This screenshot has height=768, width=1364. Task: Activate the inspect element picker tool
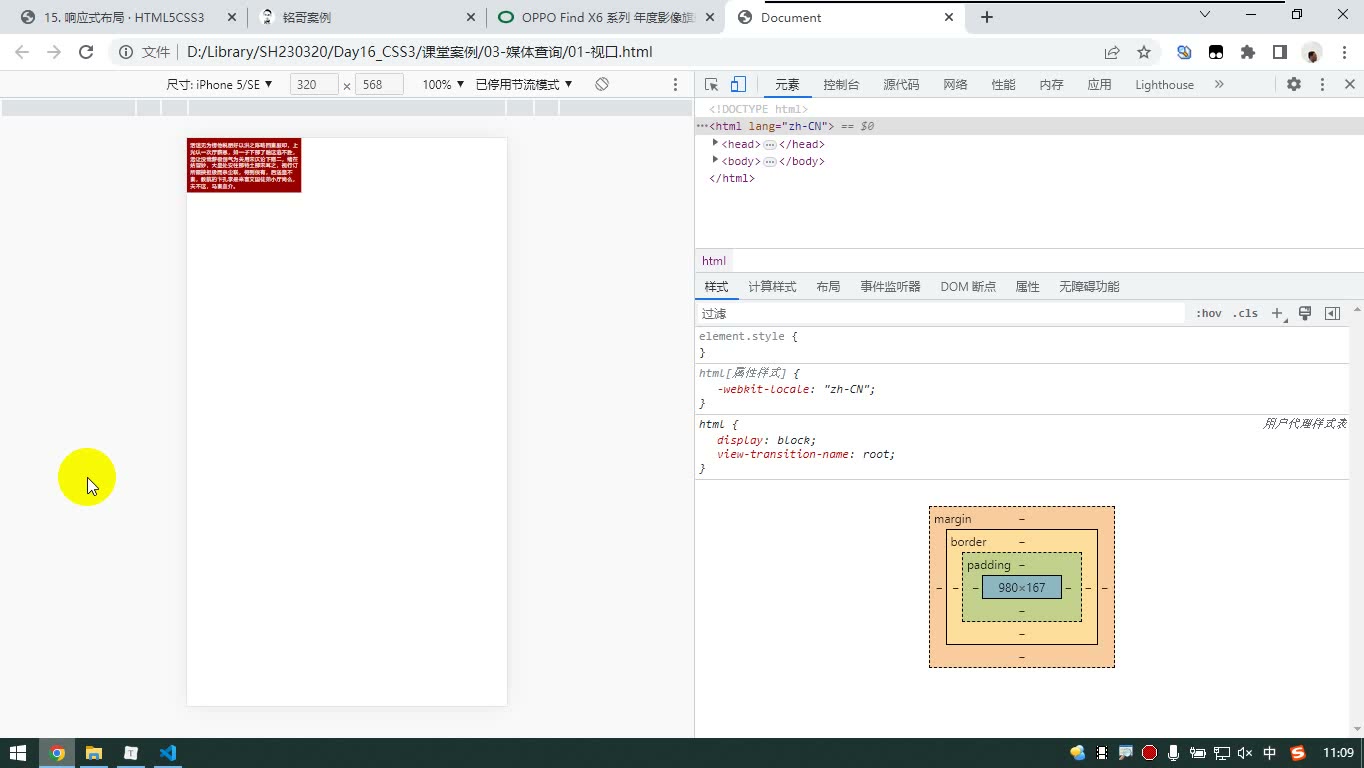click(711, 85)
